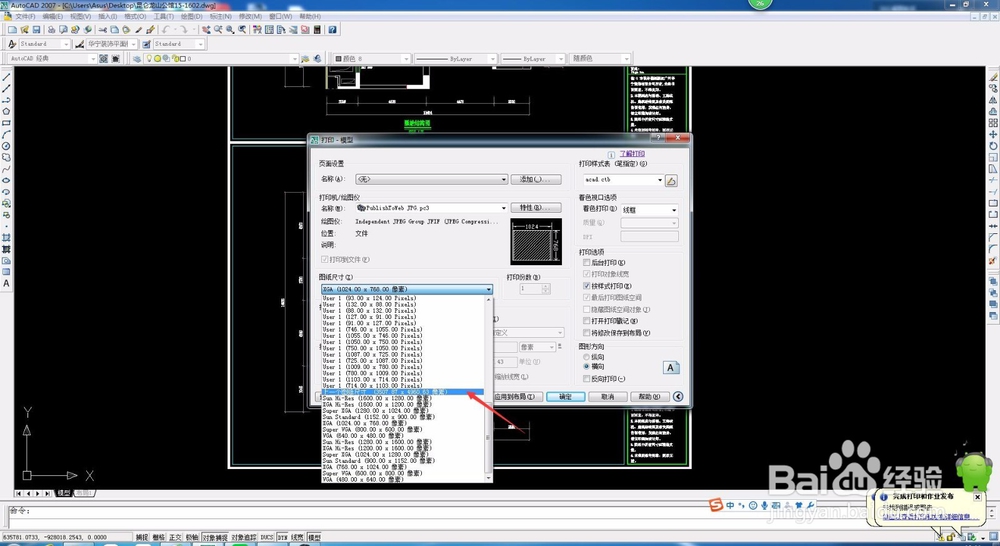Click the 帮助 help button in dialog

point(649,397)
